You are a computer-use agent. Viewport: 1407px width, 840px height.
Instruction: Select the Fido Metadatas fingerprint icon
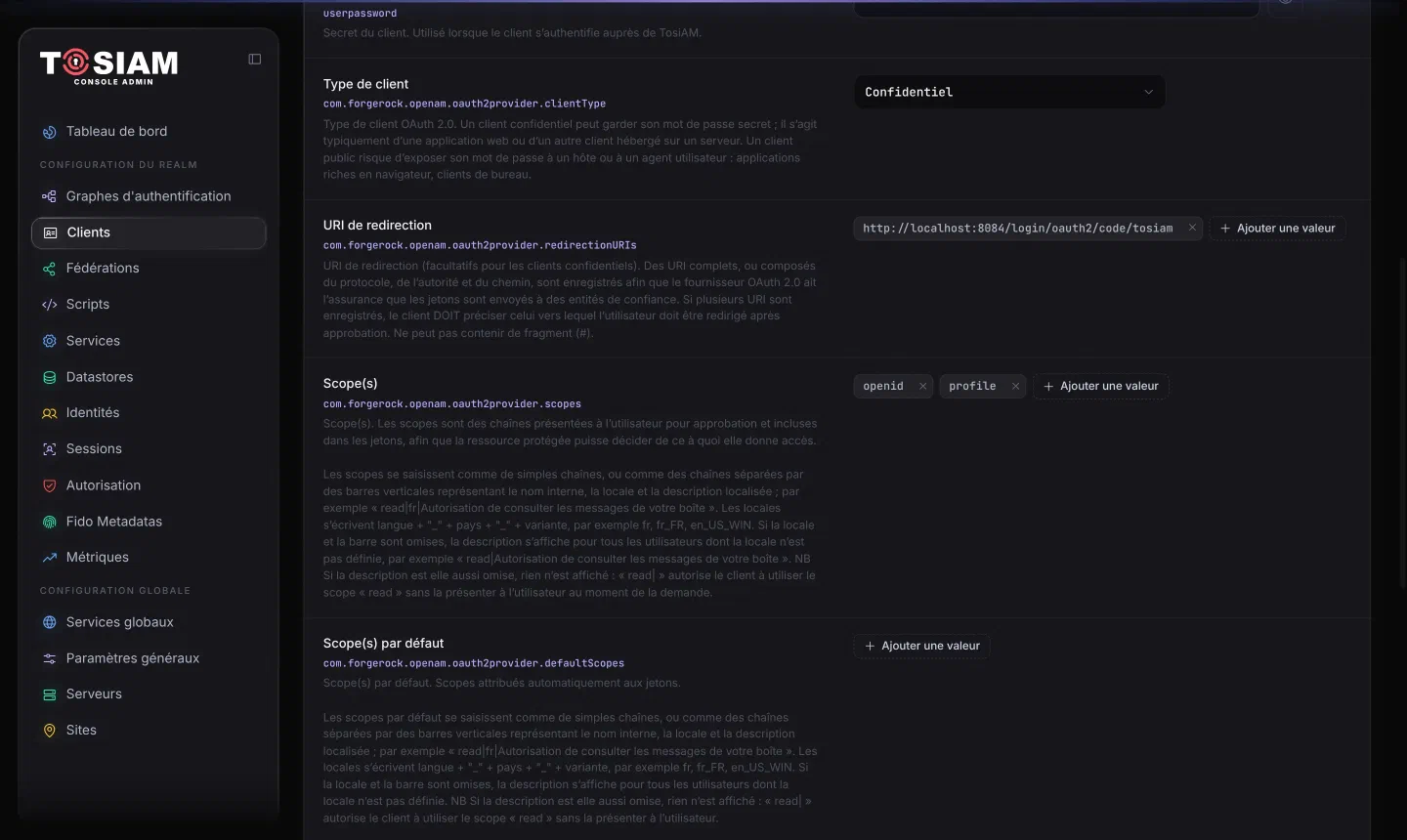point(50,522)
